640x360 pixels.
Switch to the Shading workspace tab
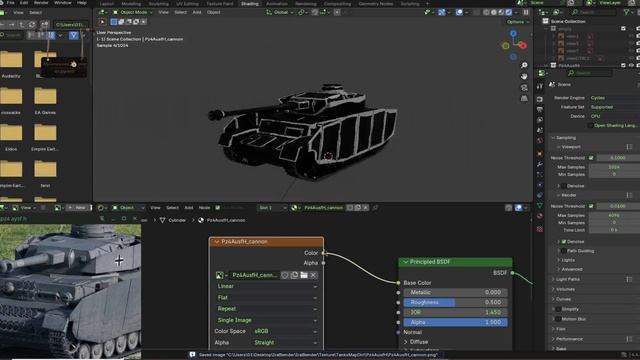point(249,3)
